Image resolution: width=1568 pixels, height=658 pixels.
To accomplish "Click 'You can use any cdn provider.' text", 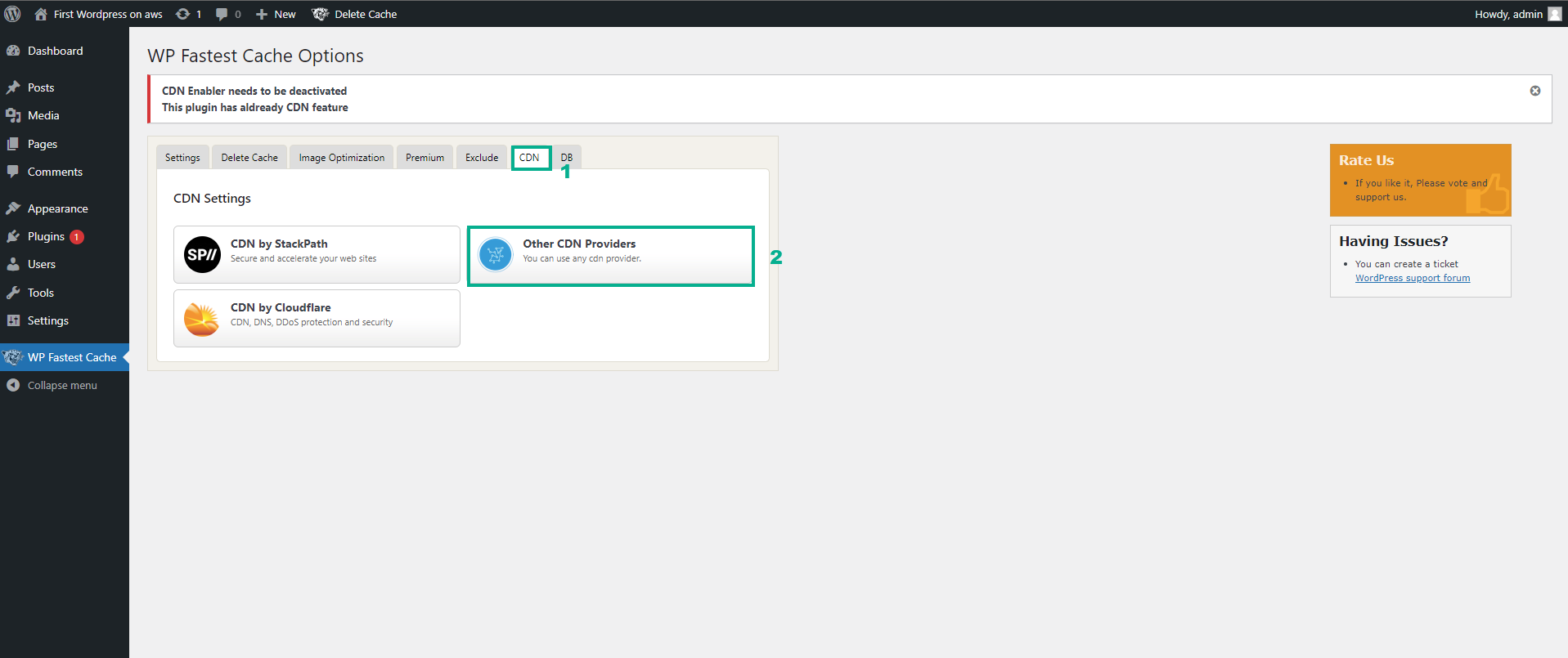I will (x=582, y=258).
